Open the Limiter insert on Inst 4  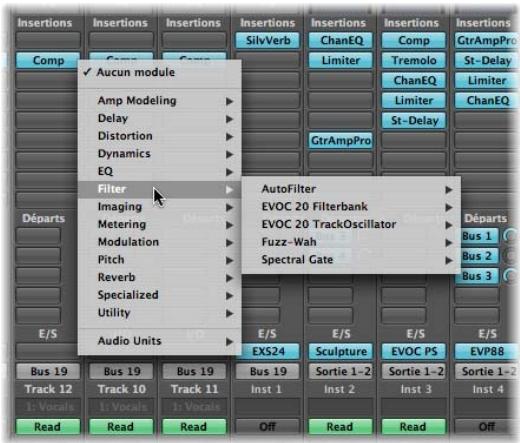pyautogui.click(x=487, y=81)
